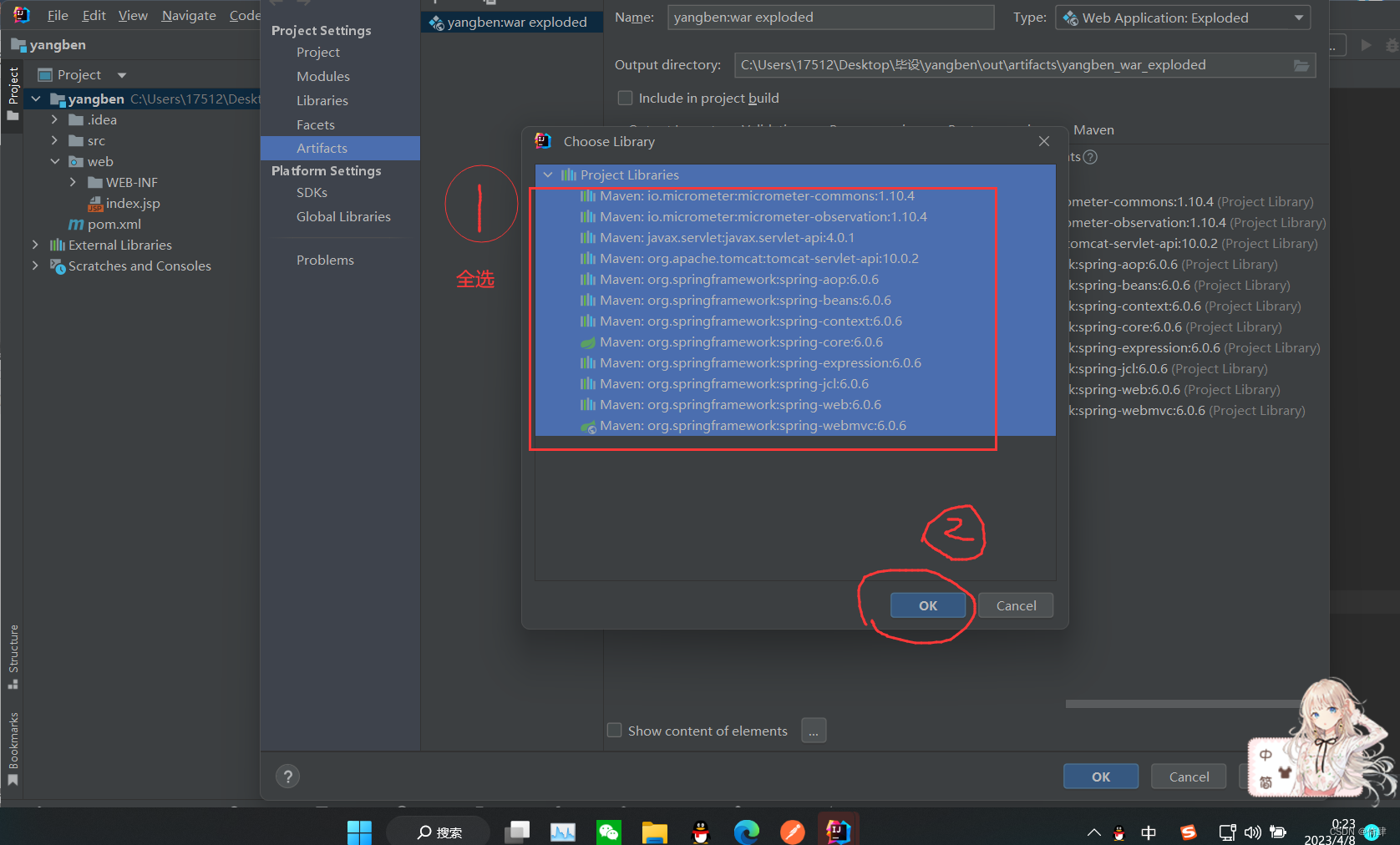
Task: Open Libraries settings section
Action: (322, 100)
